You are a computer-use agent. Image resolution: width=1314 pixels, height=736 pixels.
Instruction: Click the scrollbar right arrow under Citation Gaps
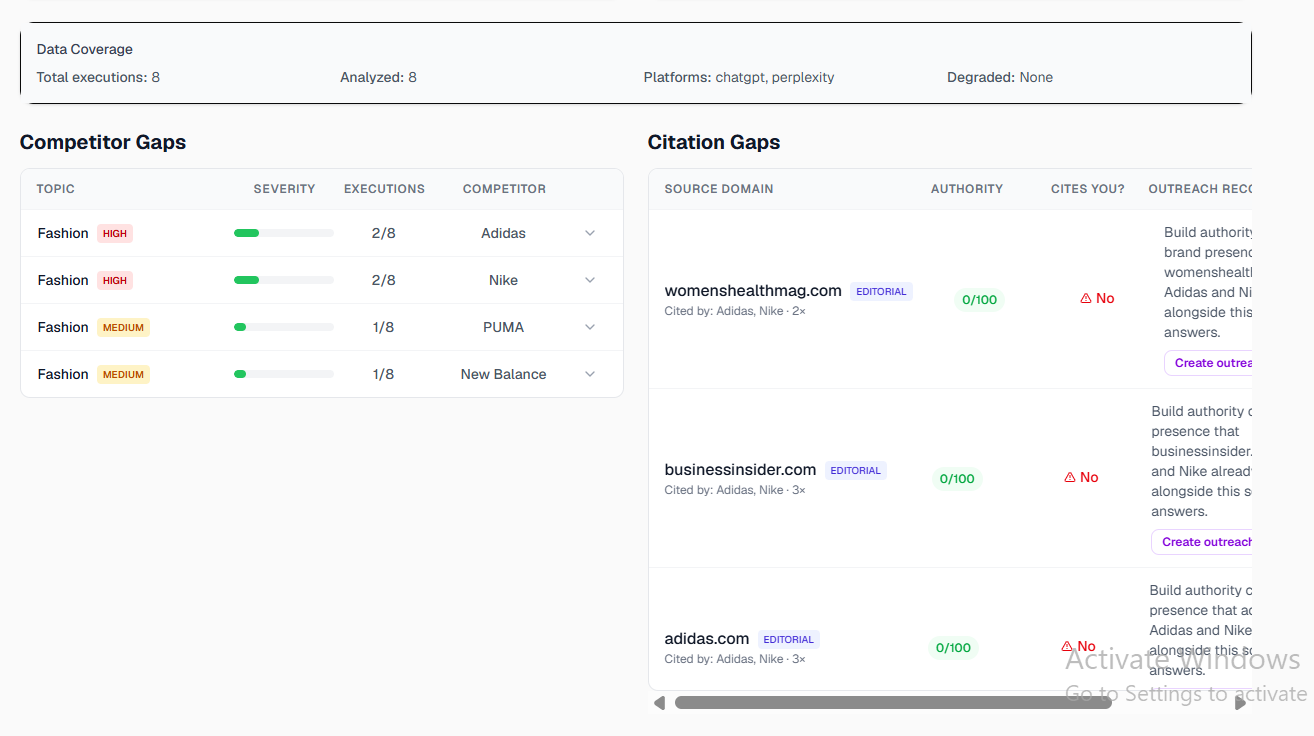1241,703
